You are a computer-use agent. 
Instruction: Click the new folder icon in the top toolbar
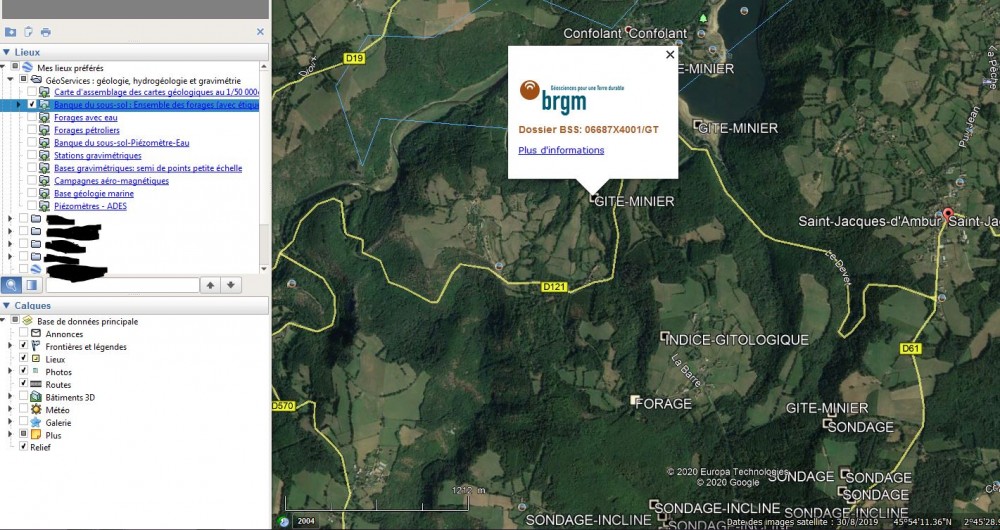point(11,32)
